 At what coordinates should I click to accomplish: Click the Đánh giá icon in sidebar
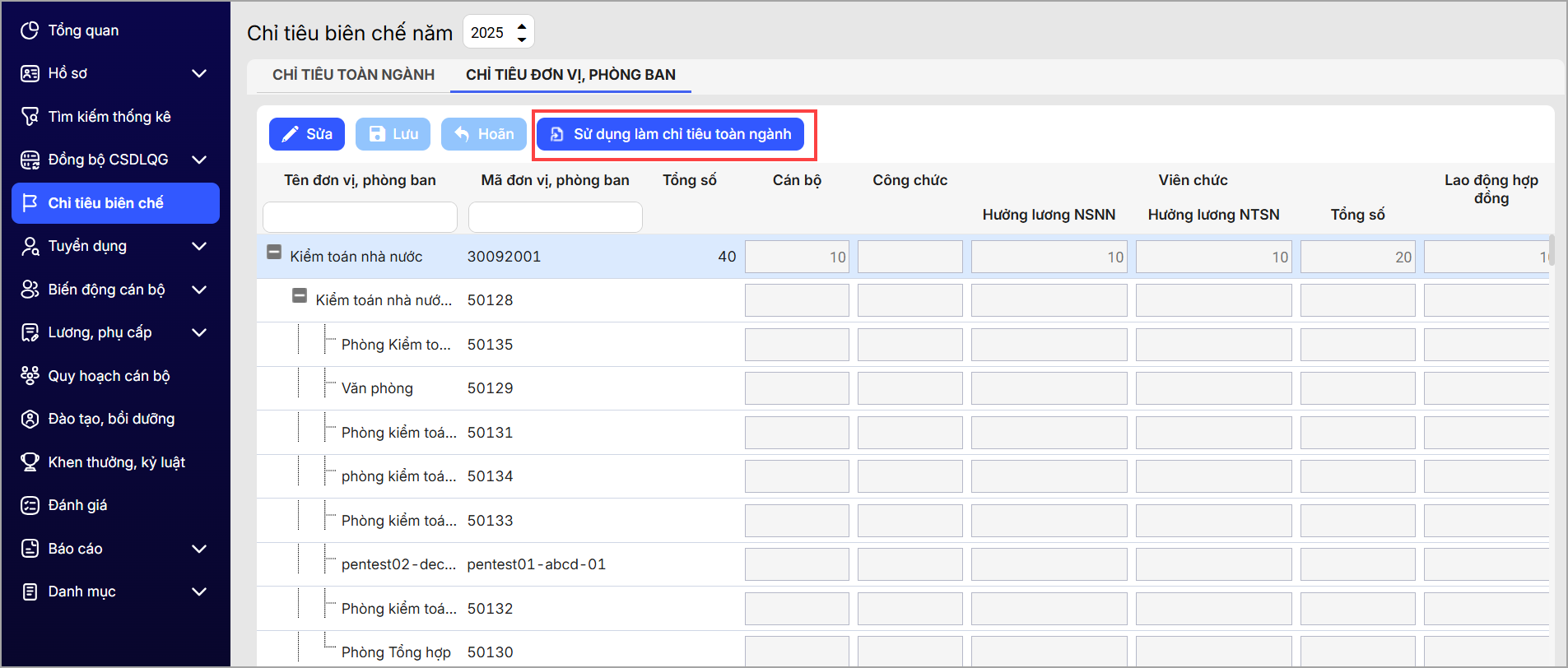pyautogui.click(x=30, y=505)
